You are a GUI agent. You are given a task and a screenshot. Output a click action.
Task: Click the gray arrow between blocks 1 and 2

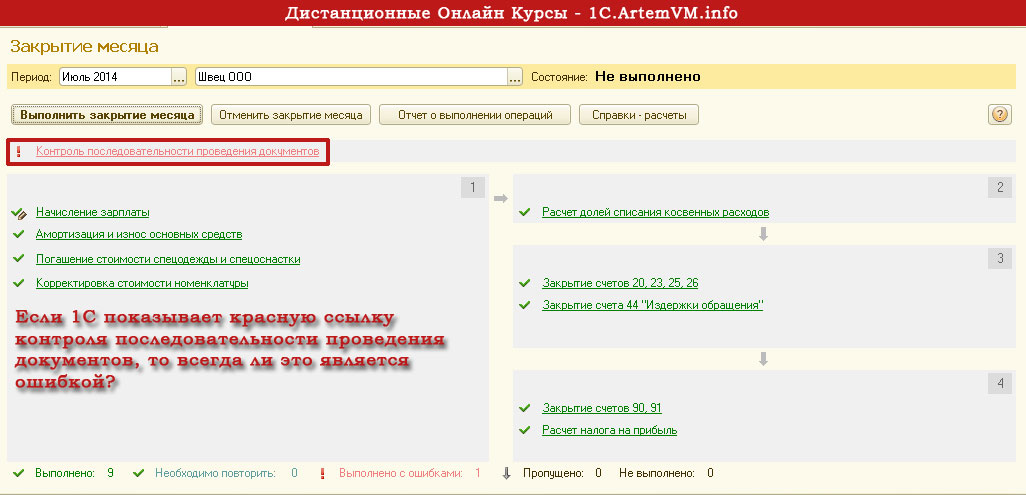(x=501, y=199)
